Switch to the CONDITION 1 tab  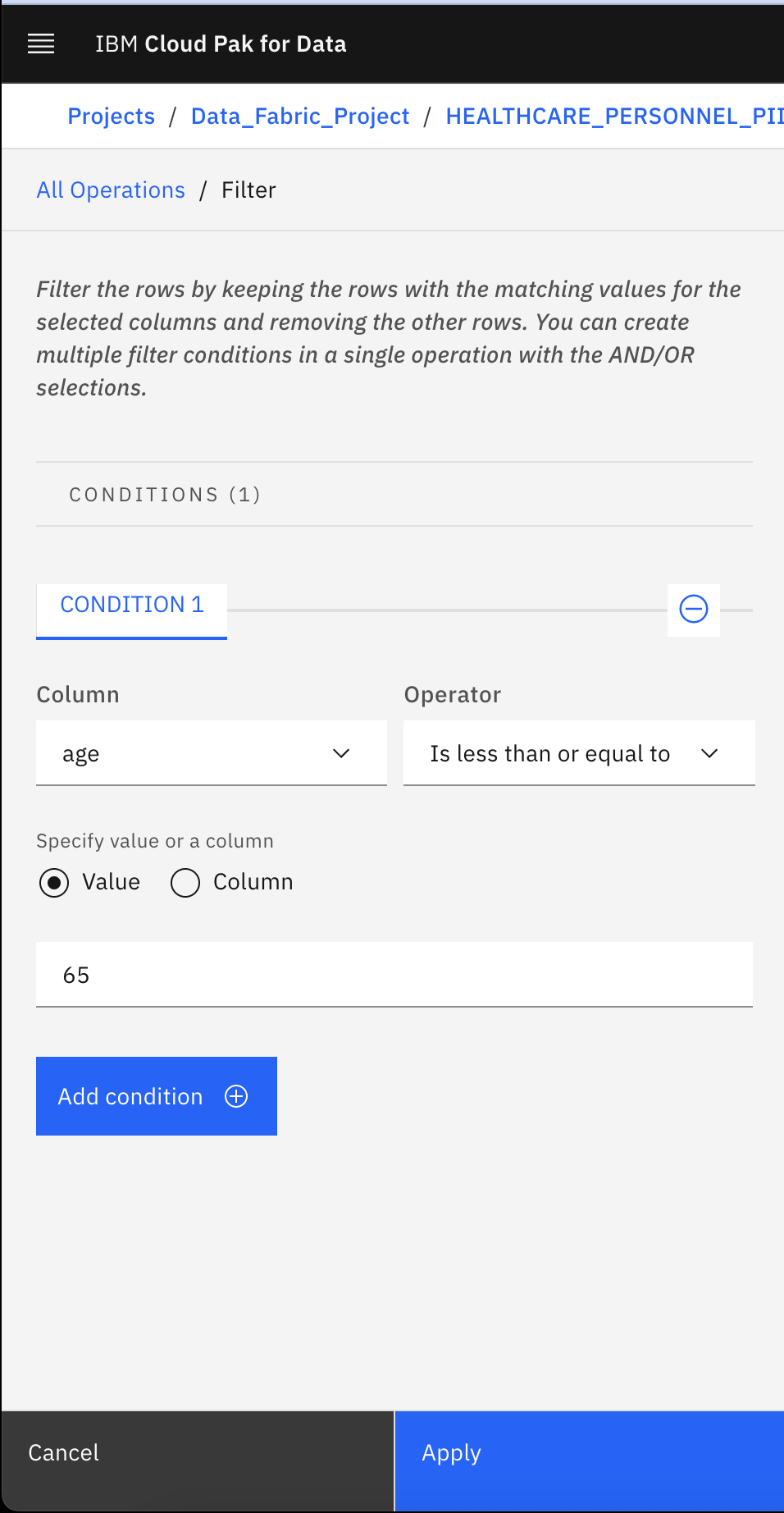pos(132,610)
